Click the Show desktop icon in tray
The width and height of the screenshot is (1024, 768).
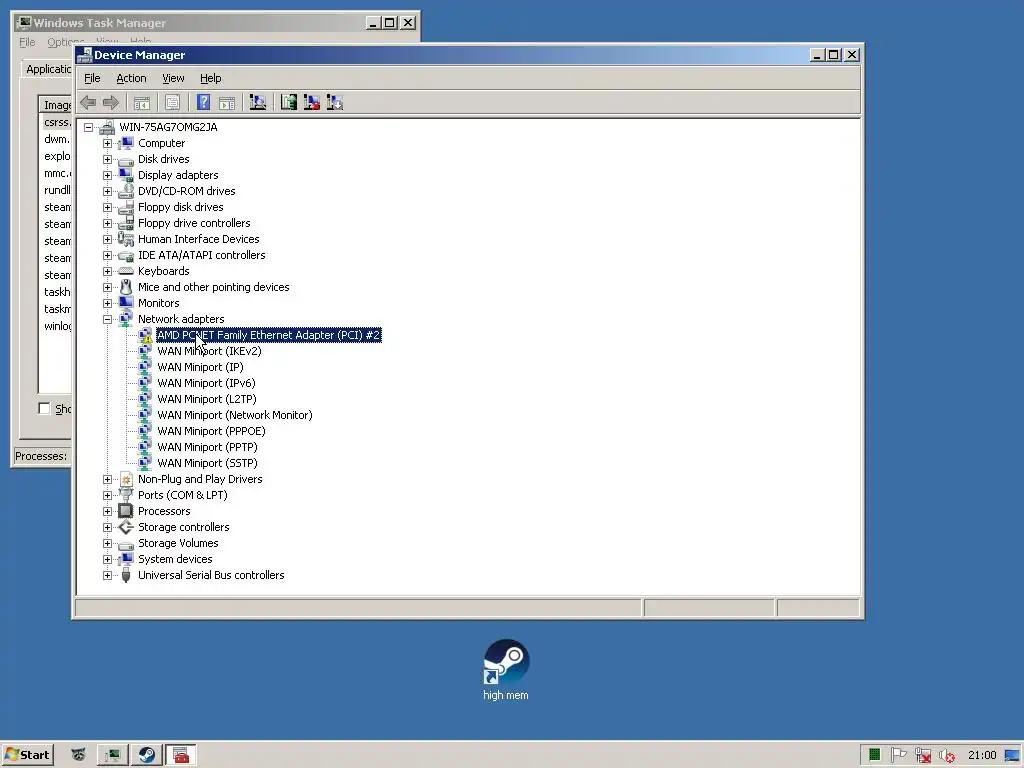click(x=1012, y=755)
